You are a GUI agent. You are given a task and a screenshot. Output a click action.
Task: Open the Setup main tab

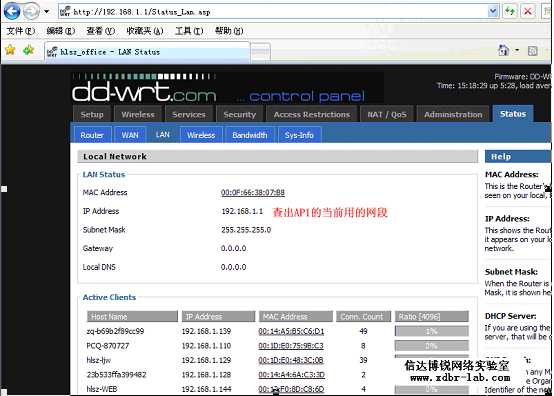click(x=92, y=114)
